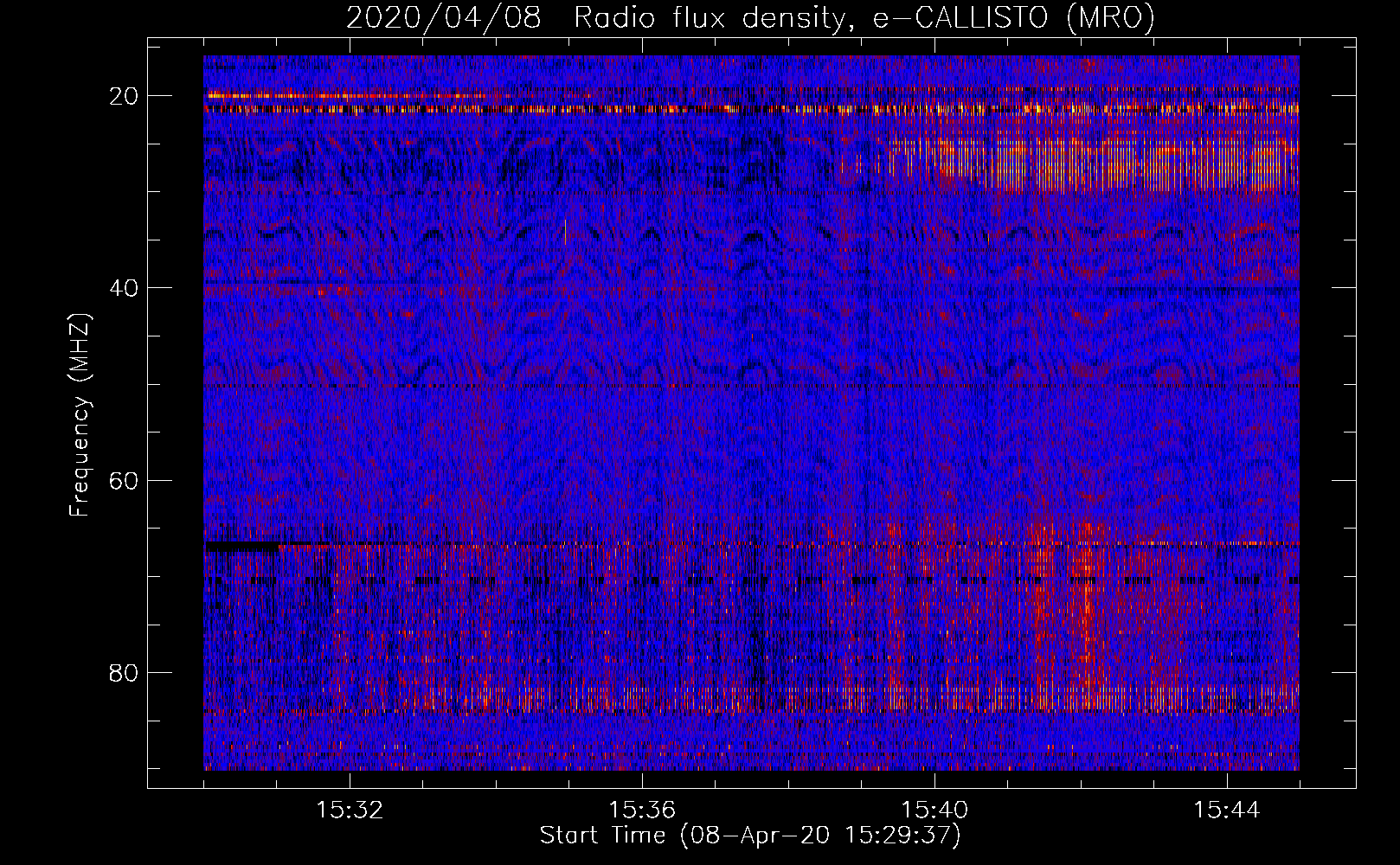Viewport: 1400px width, 865px height.
Task: Click the 15:40 time tick label
Action: [x=934, y=811]
